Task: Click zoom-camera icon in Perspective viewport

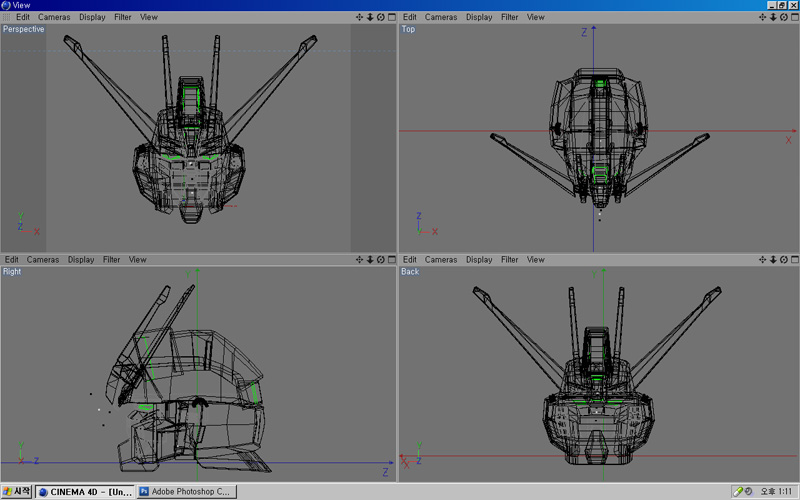Action: click(x=370, y=17)
